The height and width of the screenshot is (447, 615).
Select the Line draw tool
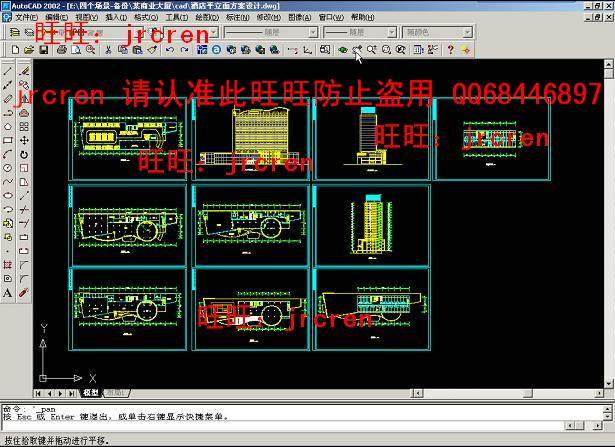pyautogui.click(x=7, y=71)
